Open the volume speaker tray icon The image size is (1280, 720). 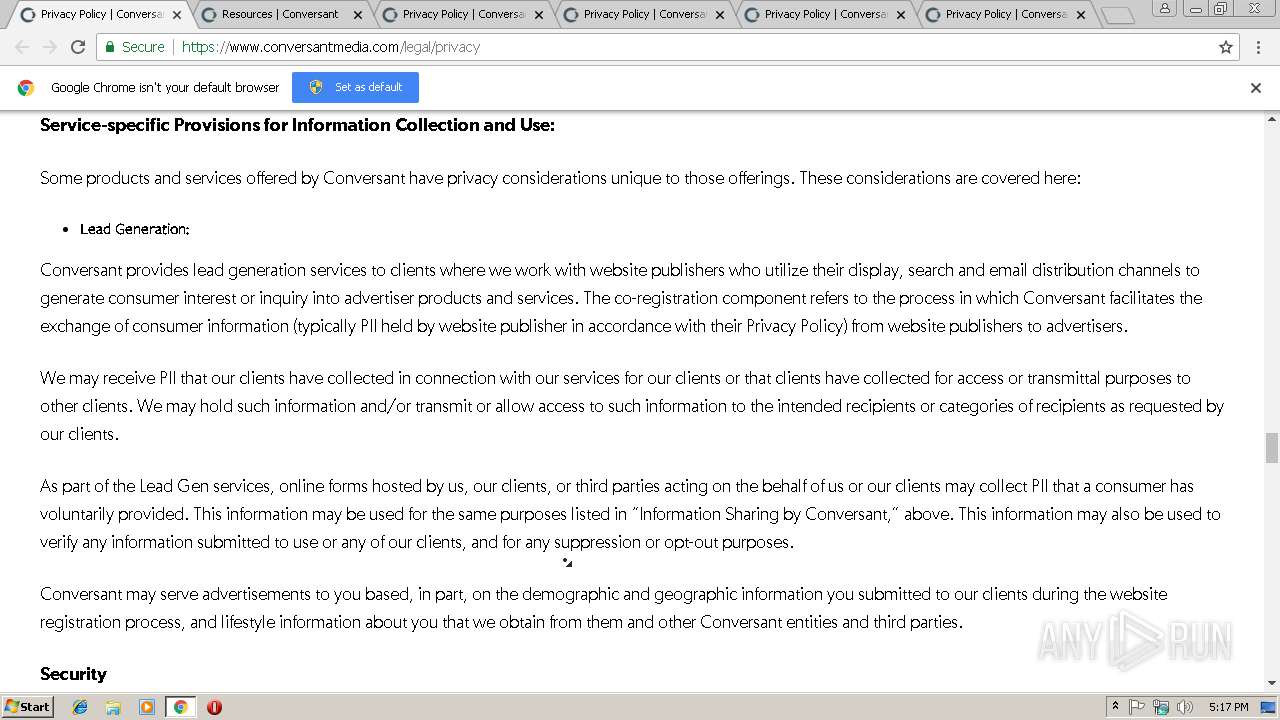1185,707
